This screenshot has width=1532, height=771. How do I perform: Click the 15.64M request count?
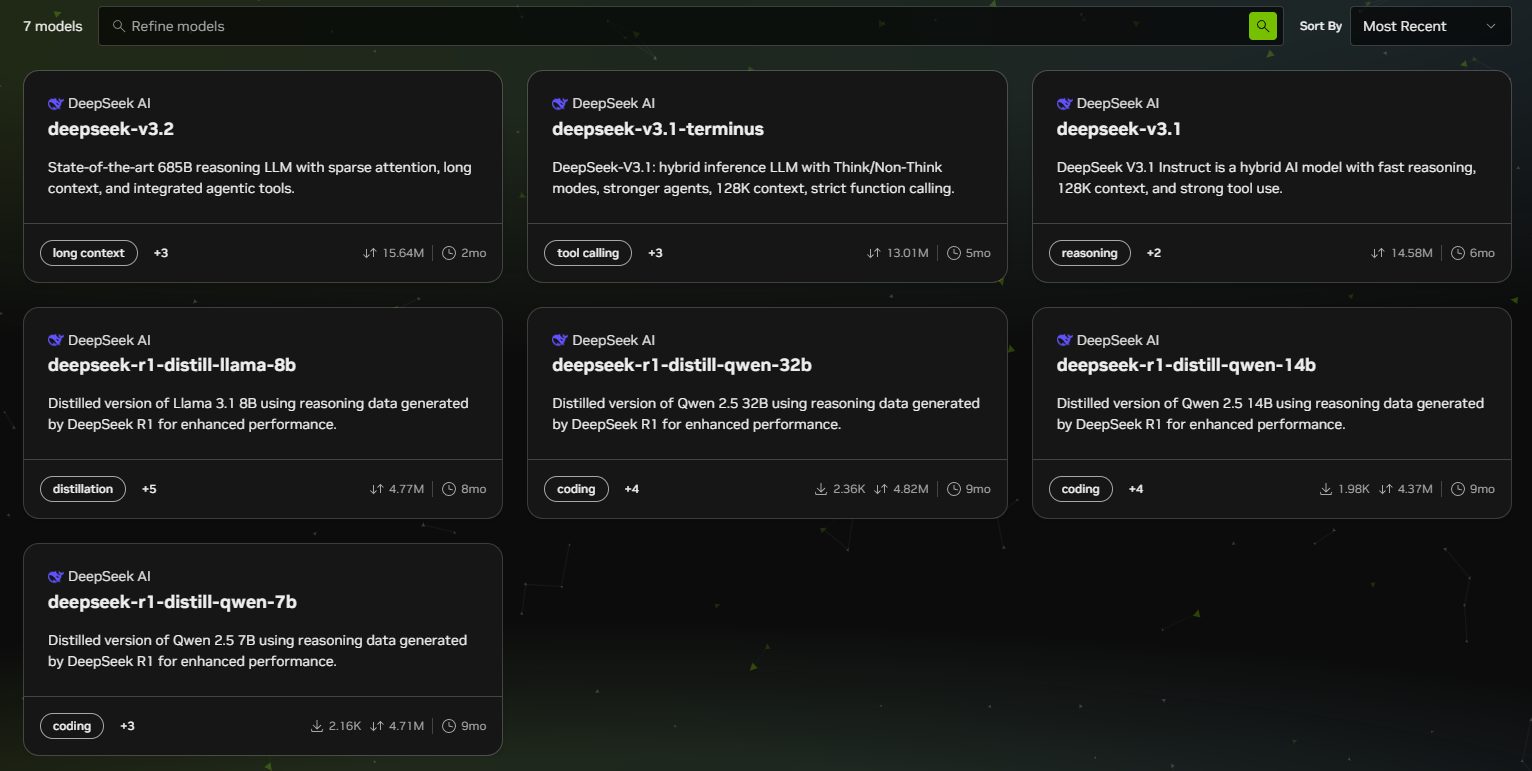pos(404,253)
